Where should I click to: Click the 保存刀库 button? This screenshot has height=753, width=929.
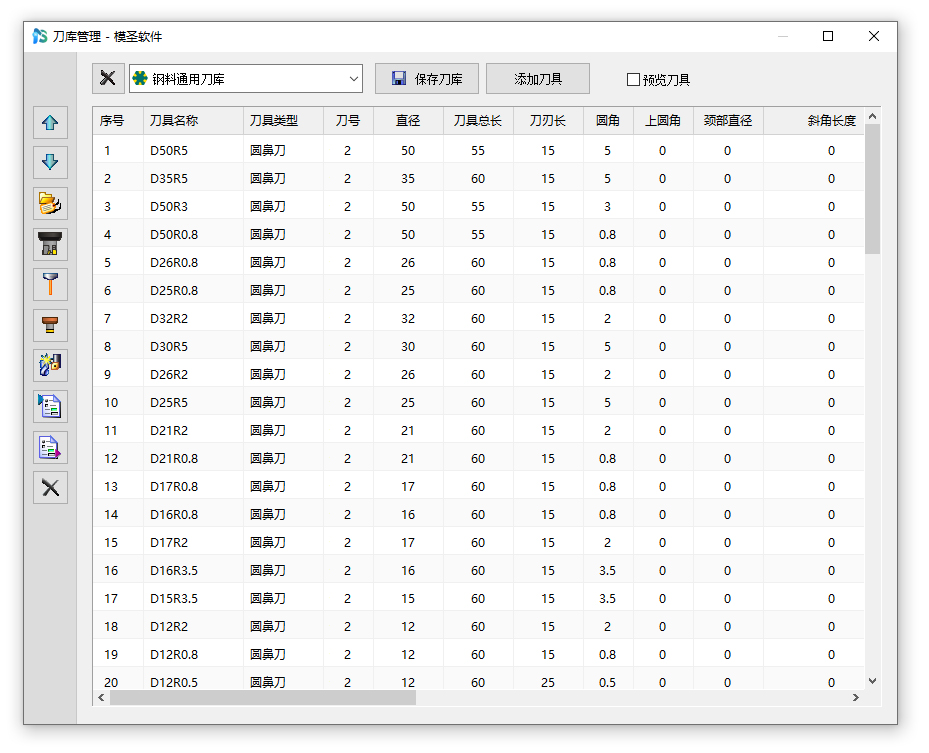point(427,79)
